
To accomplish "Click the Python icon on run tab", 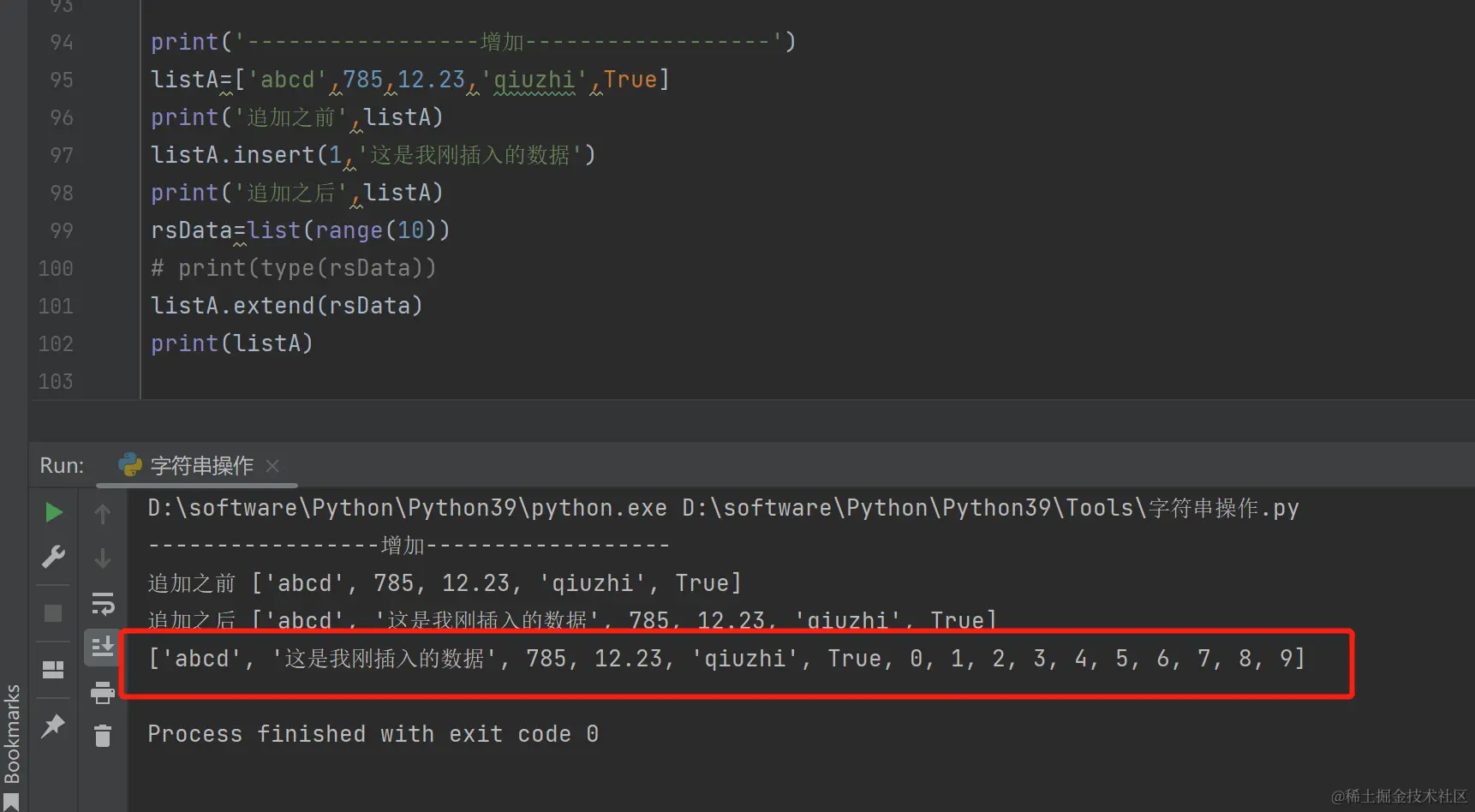I will click(130, 464).
